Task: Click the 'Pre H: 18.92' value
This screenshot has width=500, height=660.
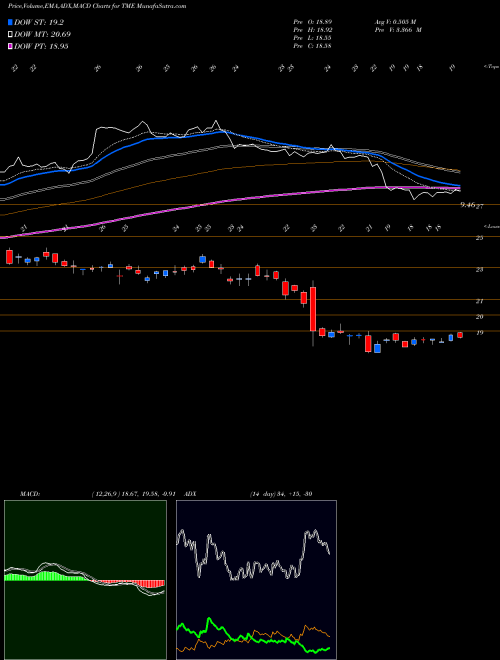Action: click(x=313, y=30)
